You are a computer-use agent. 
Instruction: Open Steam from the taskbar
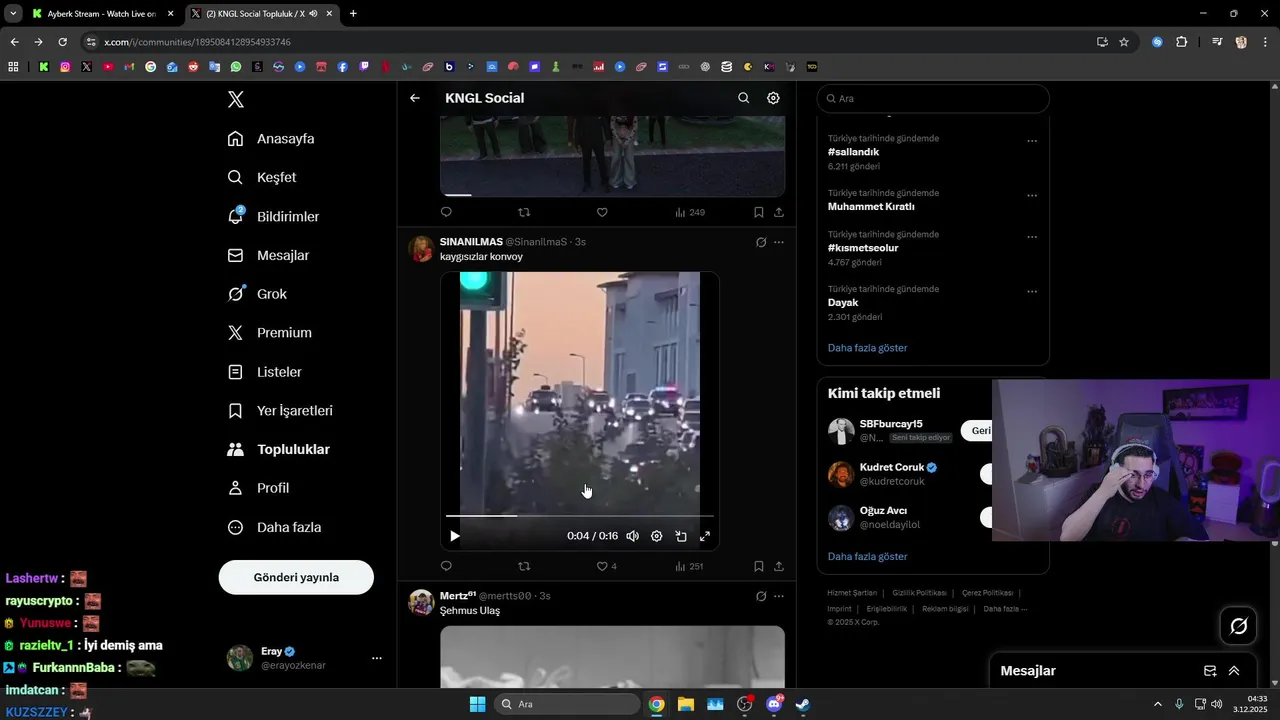point(802,704)
